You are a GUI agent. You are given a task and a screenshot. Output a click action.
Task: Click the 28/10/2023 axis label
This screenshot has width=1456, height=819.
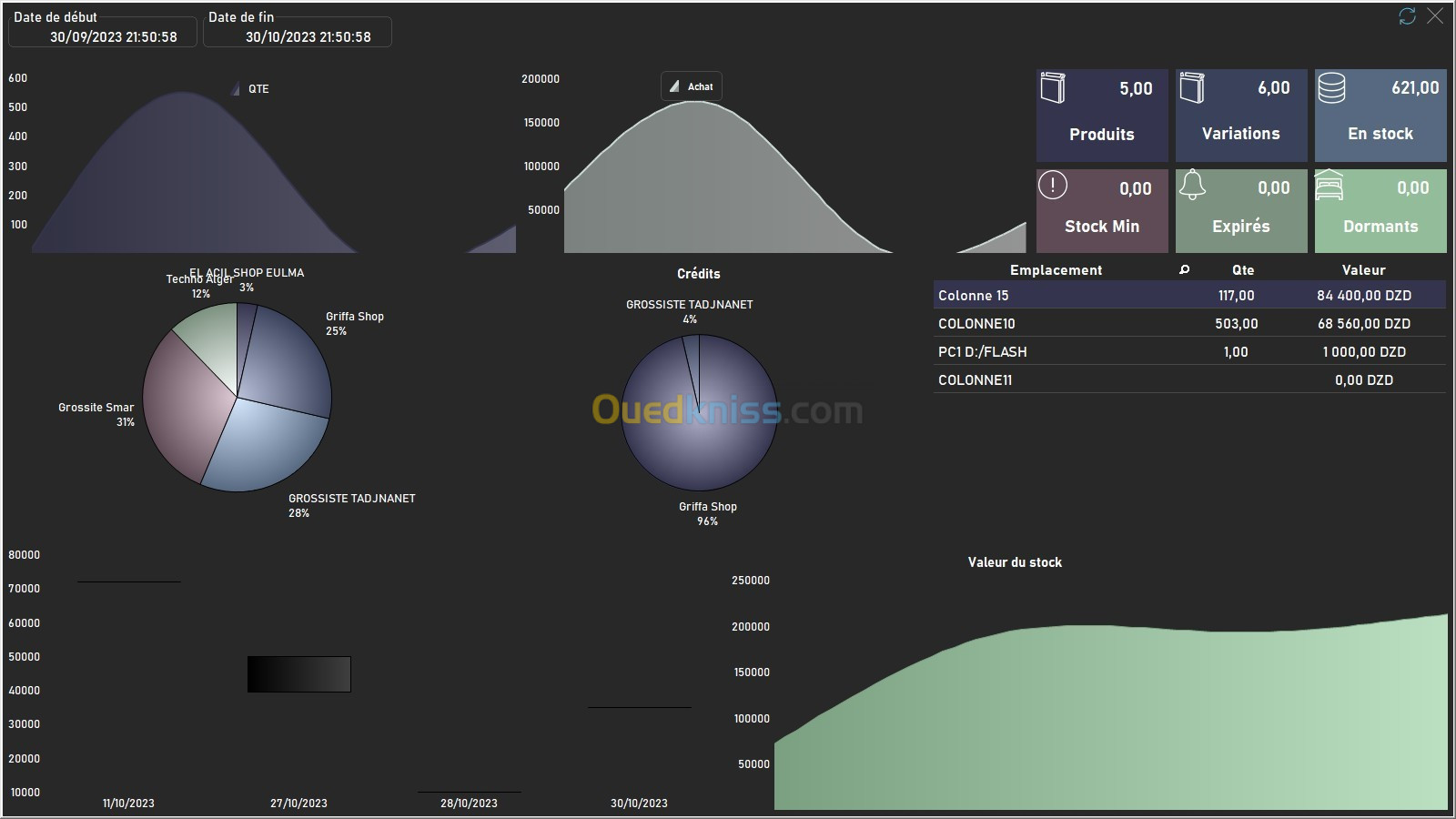coord(469,804)
